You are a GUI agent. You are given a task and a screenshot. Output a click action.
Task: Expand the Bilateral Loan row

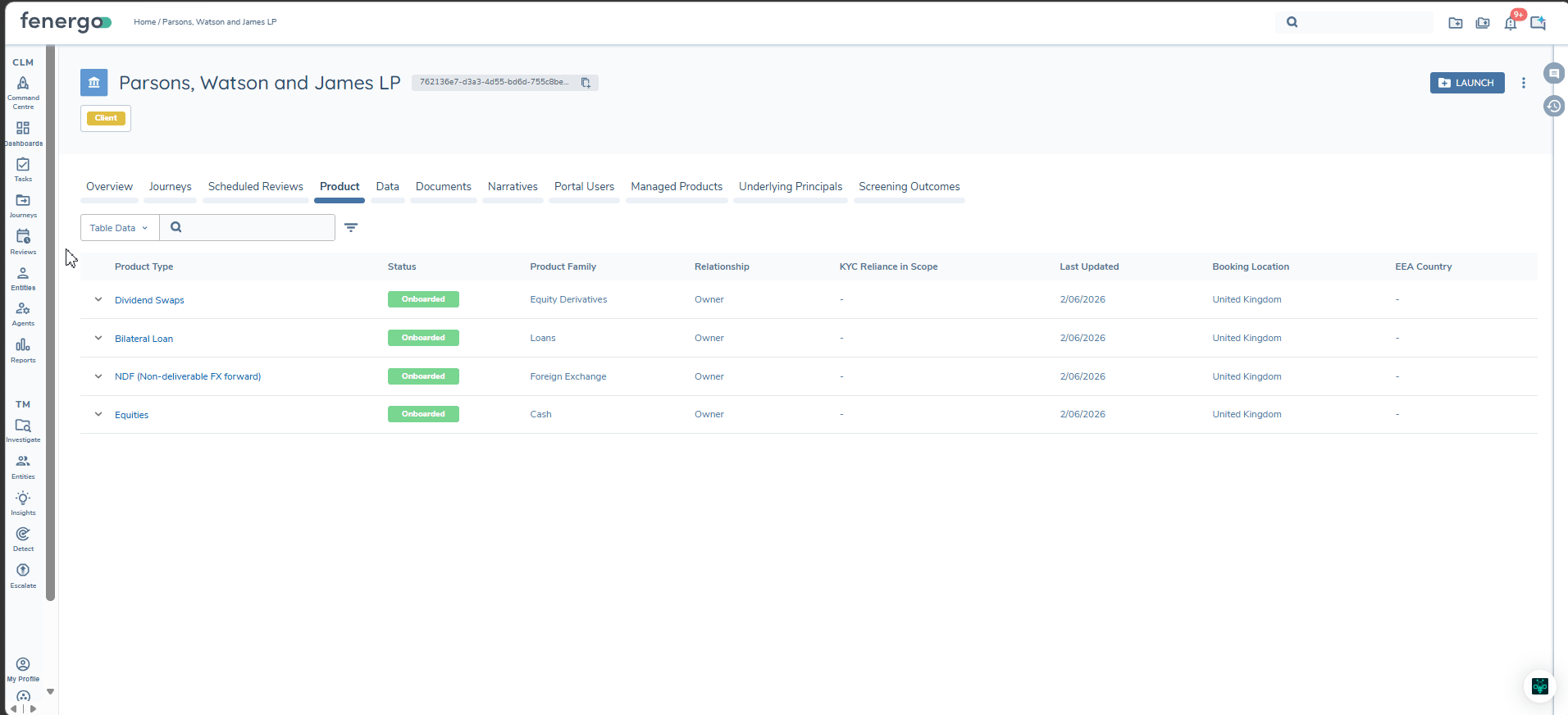(98, 338)
